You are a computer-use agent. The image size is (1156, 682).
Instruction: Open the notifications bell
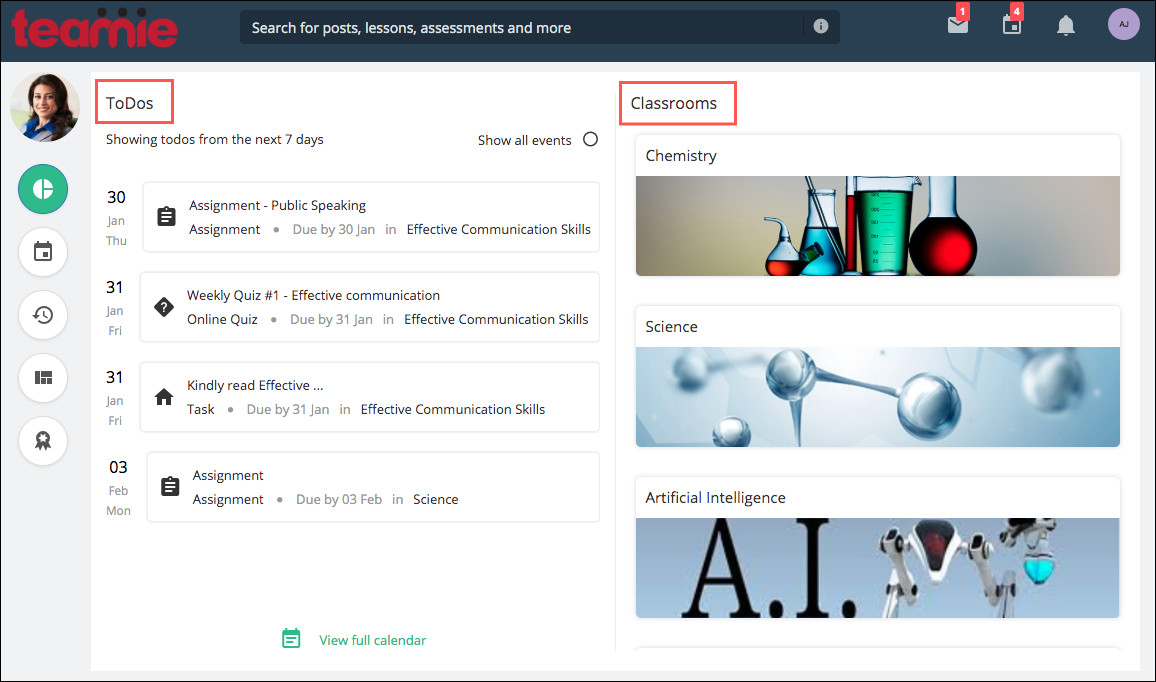(x=1065, y=26)
